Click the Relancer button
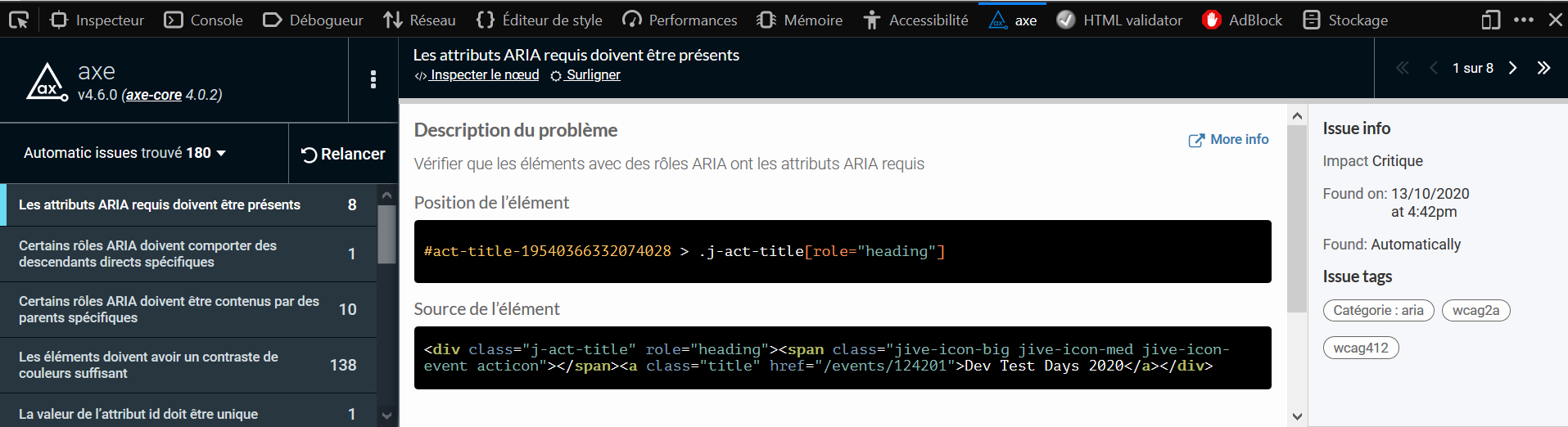The height and width of the screenshot is (427, 1568). pos(343,154)
